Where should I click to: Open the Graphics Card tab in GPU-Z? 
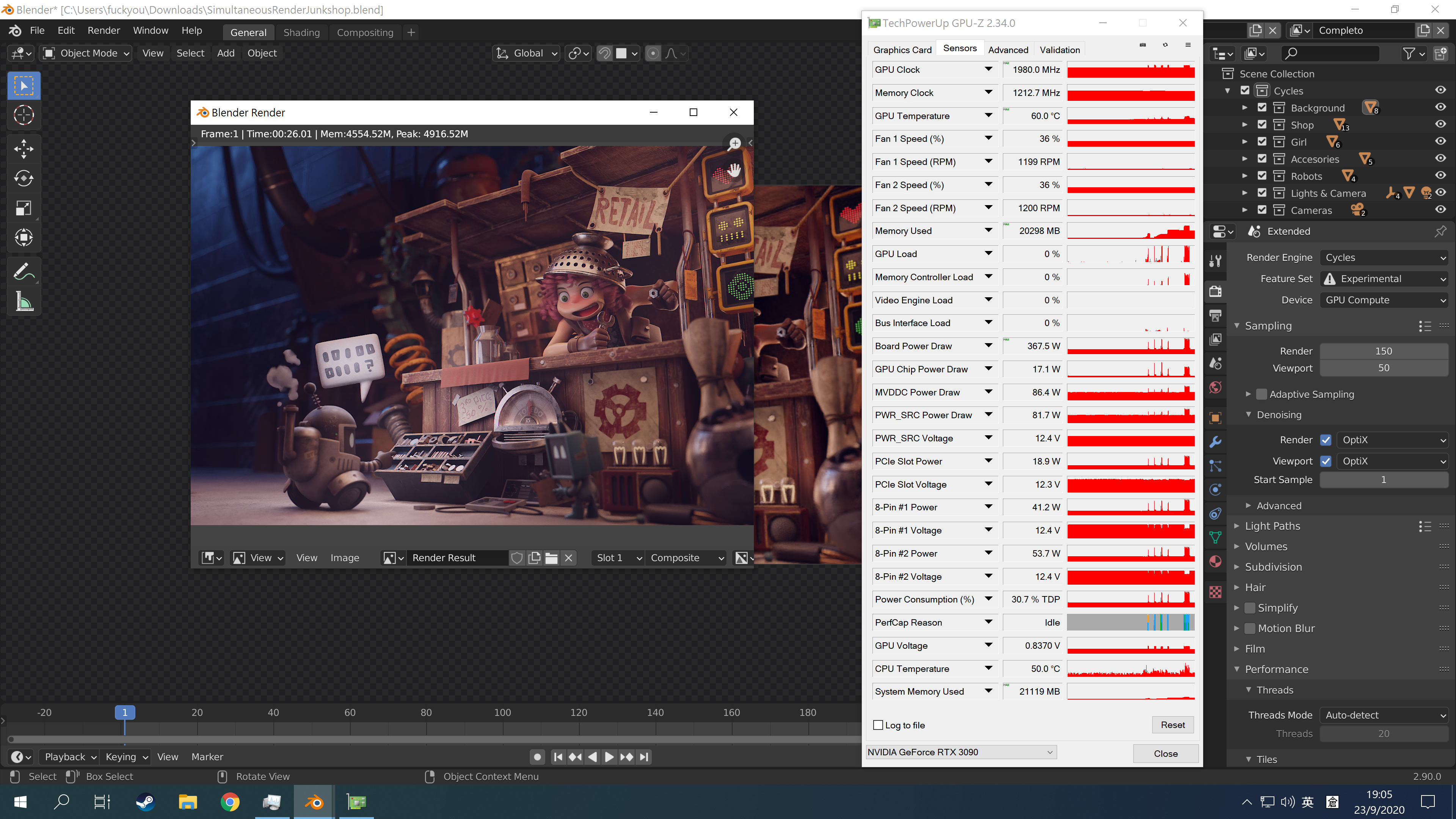click(x=902, y=50)
